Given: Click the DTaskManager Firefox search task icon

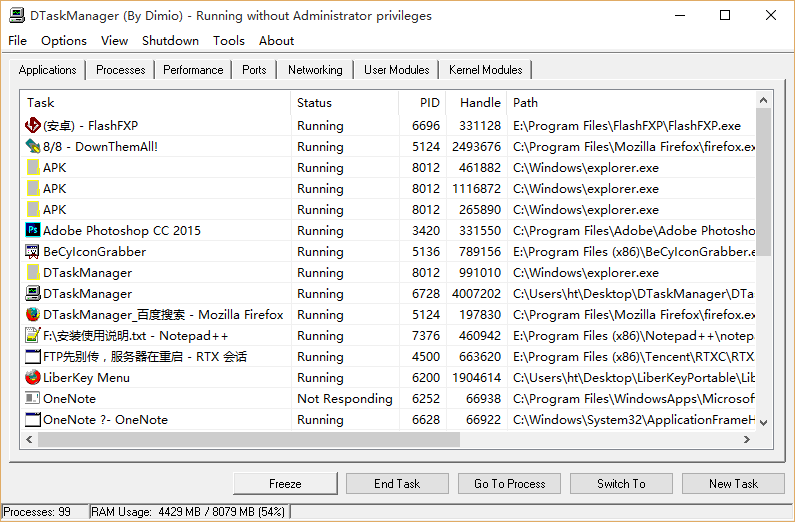Looking at the screenshot, I should click(x=33, y=315).
